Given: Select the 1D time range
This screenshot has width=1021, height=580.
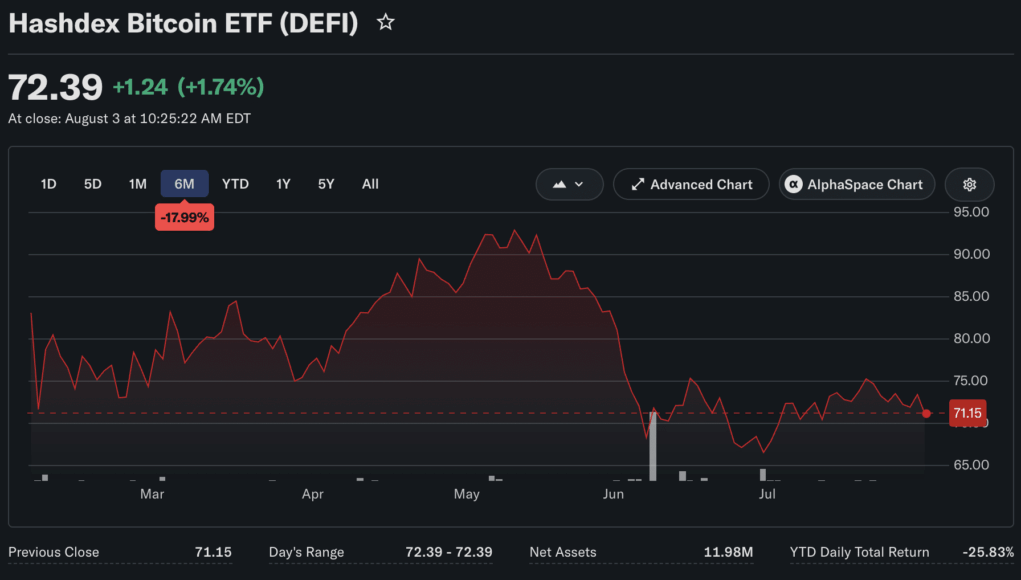Looking at the screenshot, I should click(x=48, y=184).
